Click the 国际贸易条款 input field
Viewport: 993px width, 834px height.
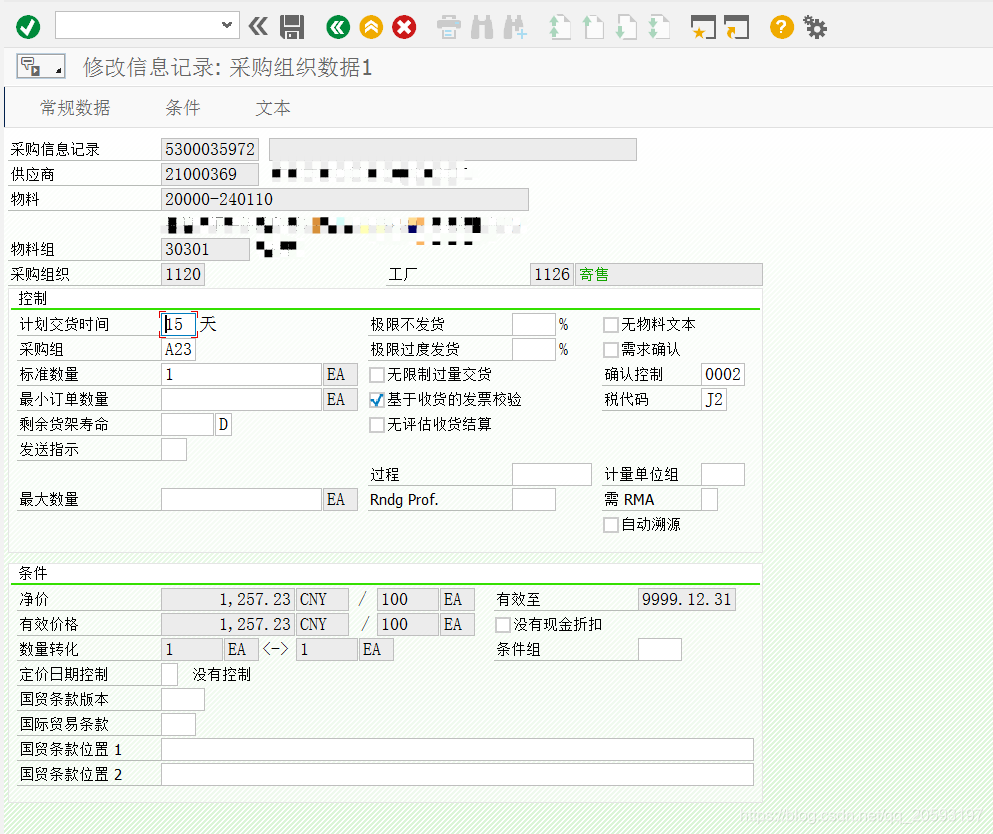point(179,724)
